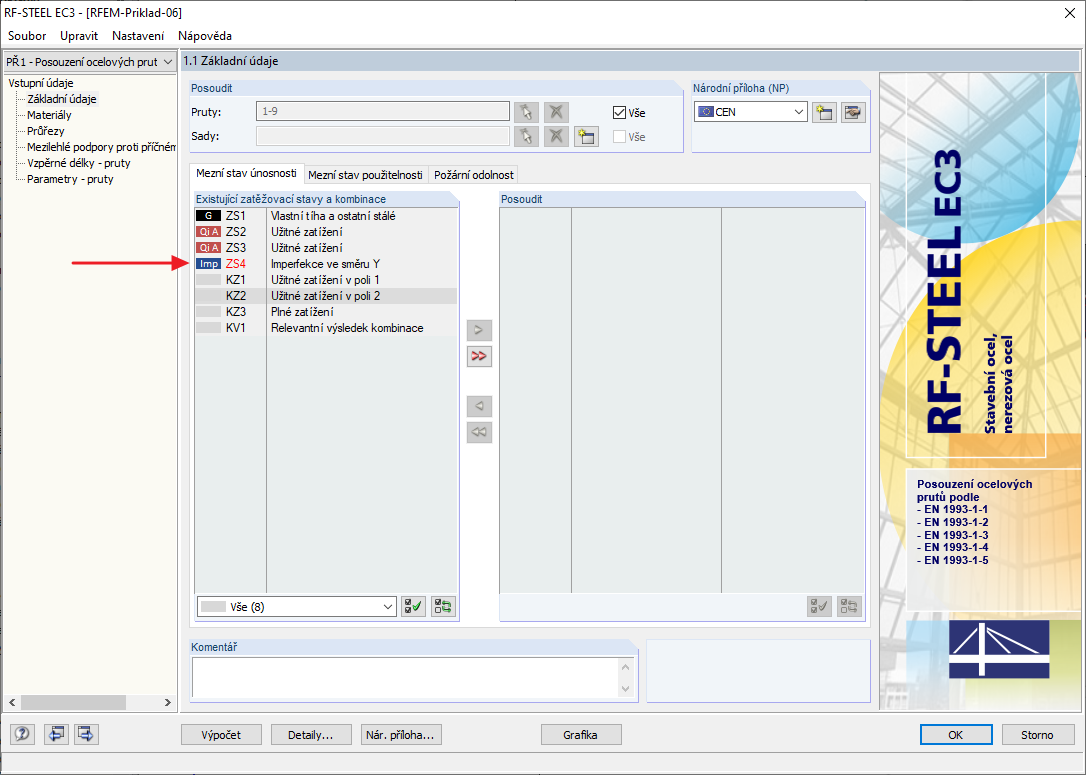Select ZS2 Užitné zatížení row
This screenshot has height=775, width=1086.
coord(326,232)
